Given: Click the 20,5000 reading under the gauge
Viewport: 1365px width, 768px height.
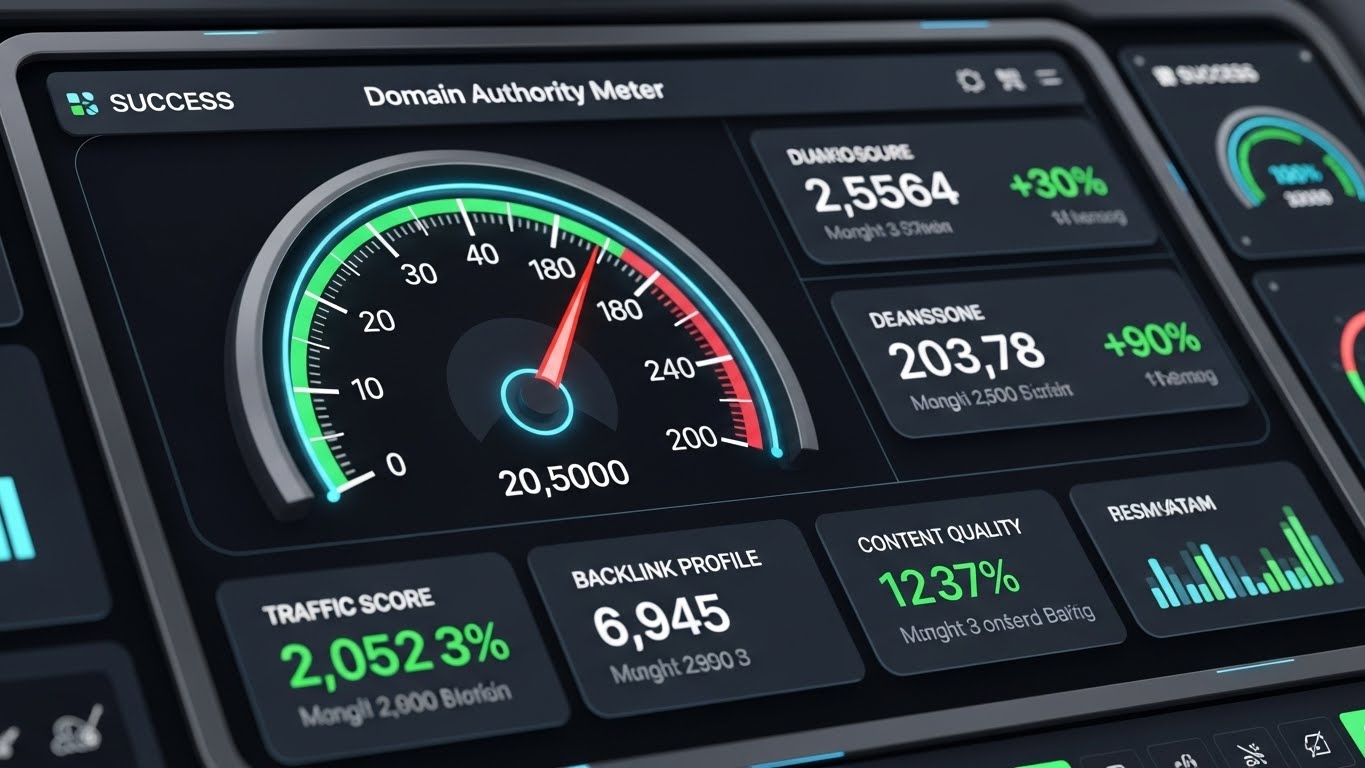Looking at the screenshot, I should click(564, 477).
